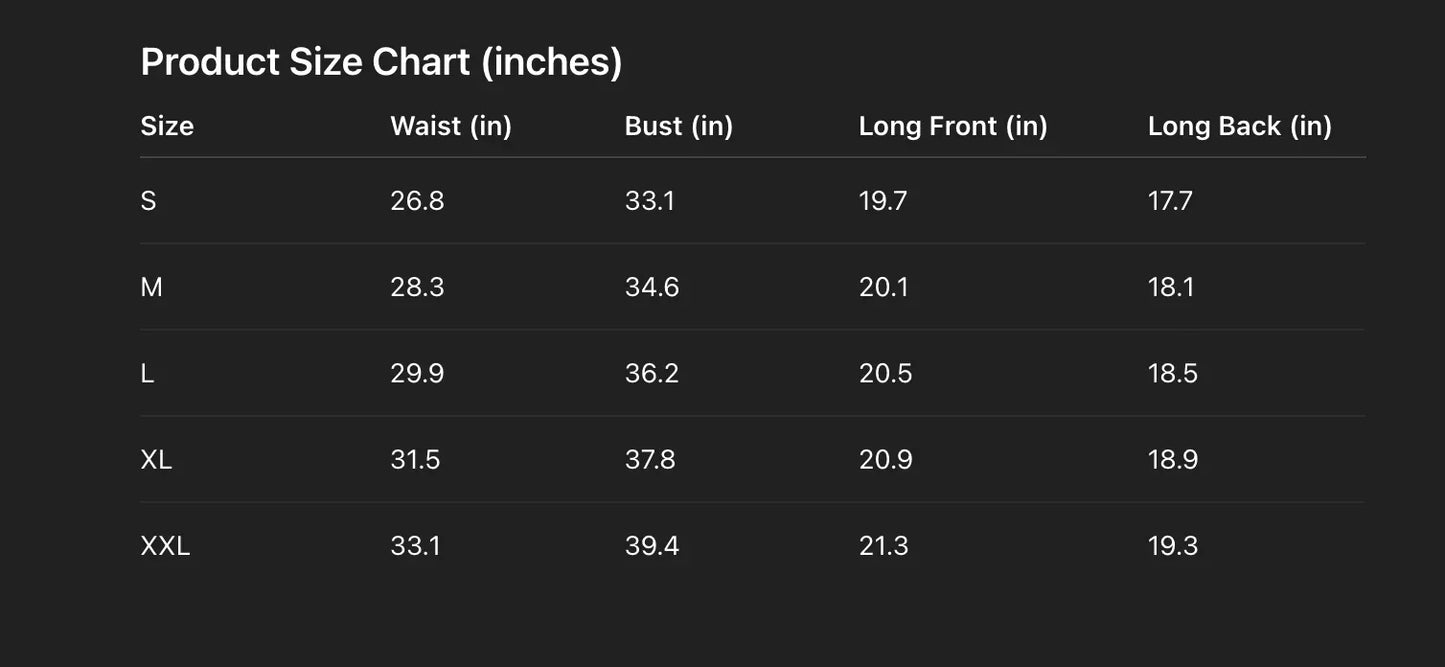Image resolution: width=1445 pixels, height=667 pixels.
Task: Click the Product Size Chart (inches) heading
Action: coord(381,62)
